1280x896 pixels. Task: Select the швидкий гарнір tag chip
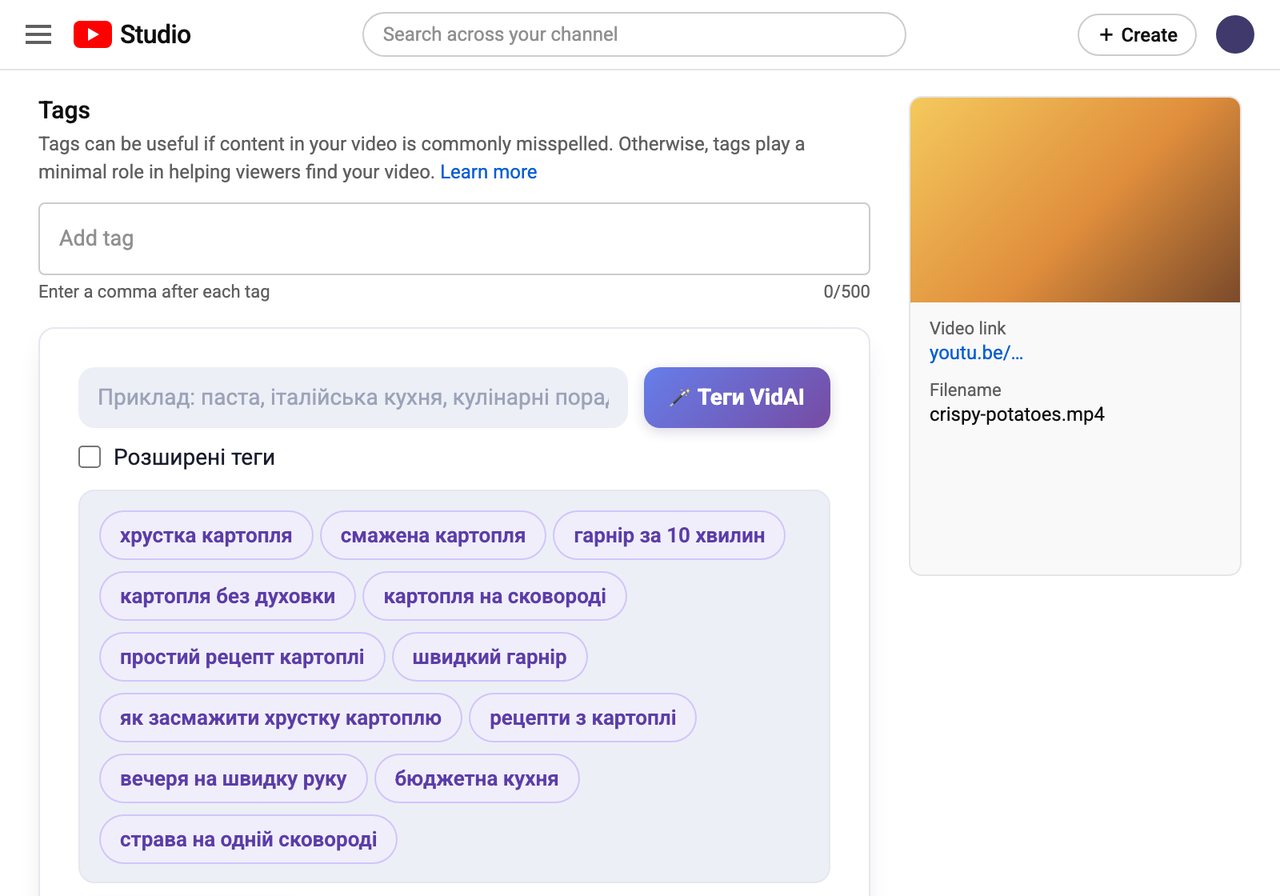click(489, 658)
